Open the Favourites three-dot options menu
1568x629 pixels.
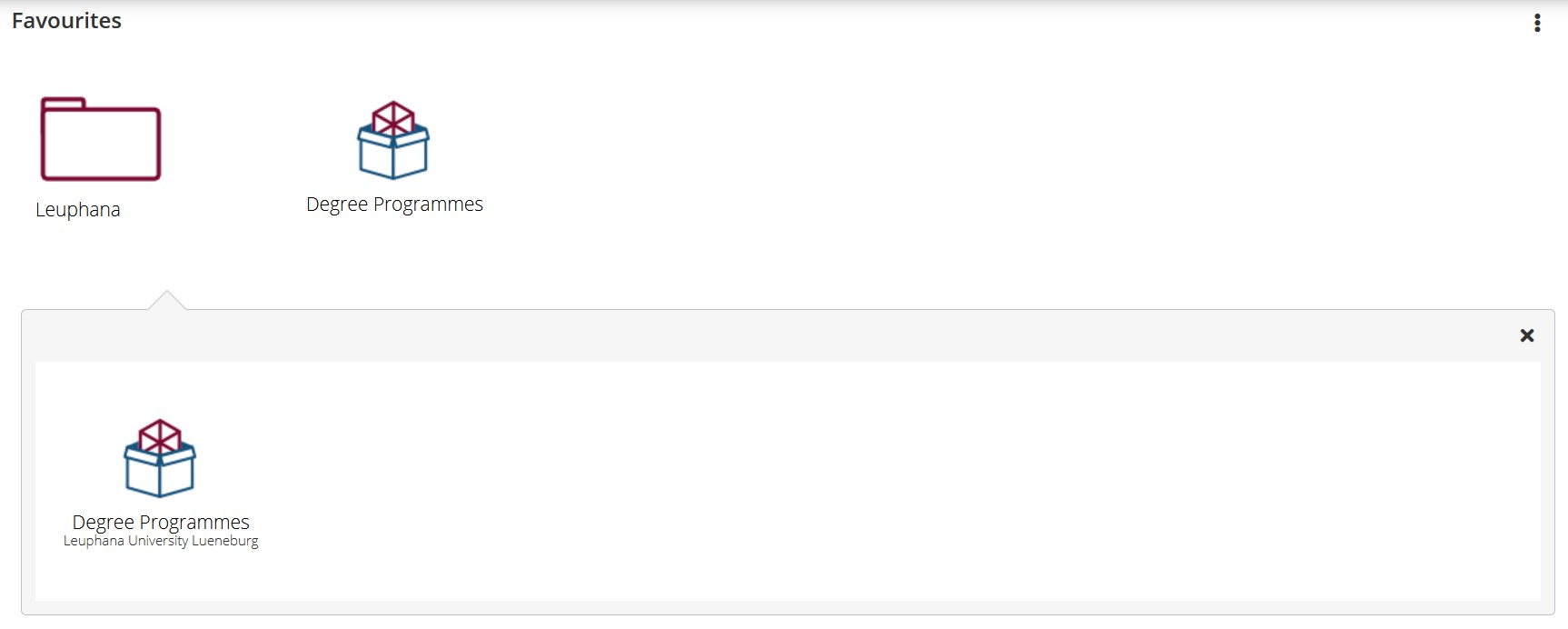[1537, 23]
